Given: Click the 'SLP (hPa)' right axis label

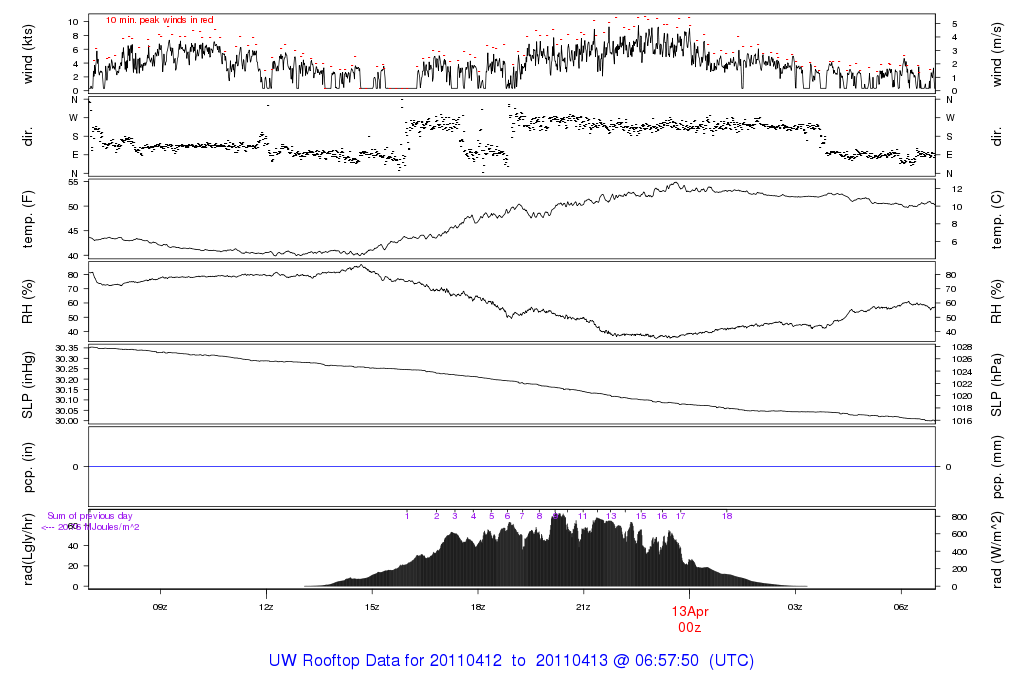Looking at the screenshot, I should coord(998,384).
